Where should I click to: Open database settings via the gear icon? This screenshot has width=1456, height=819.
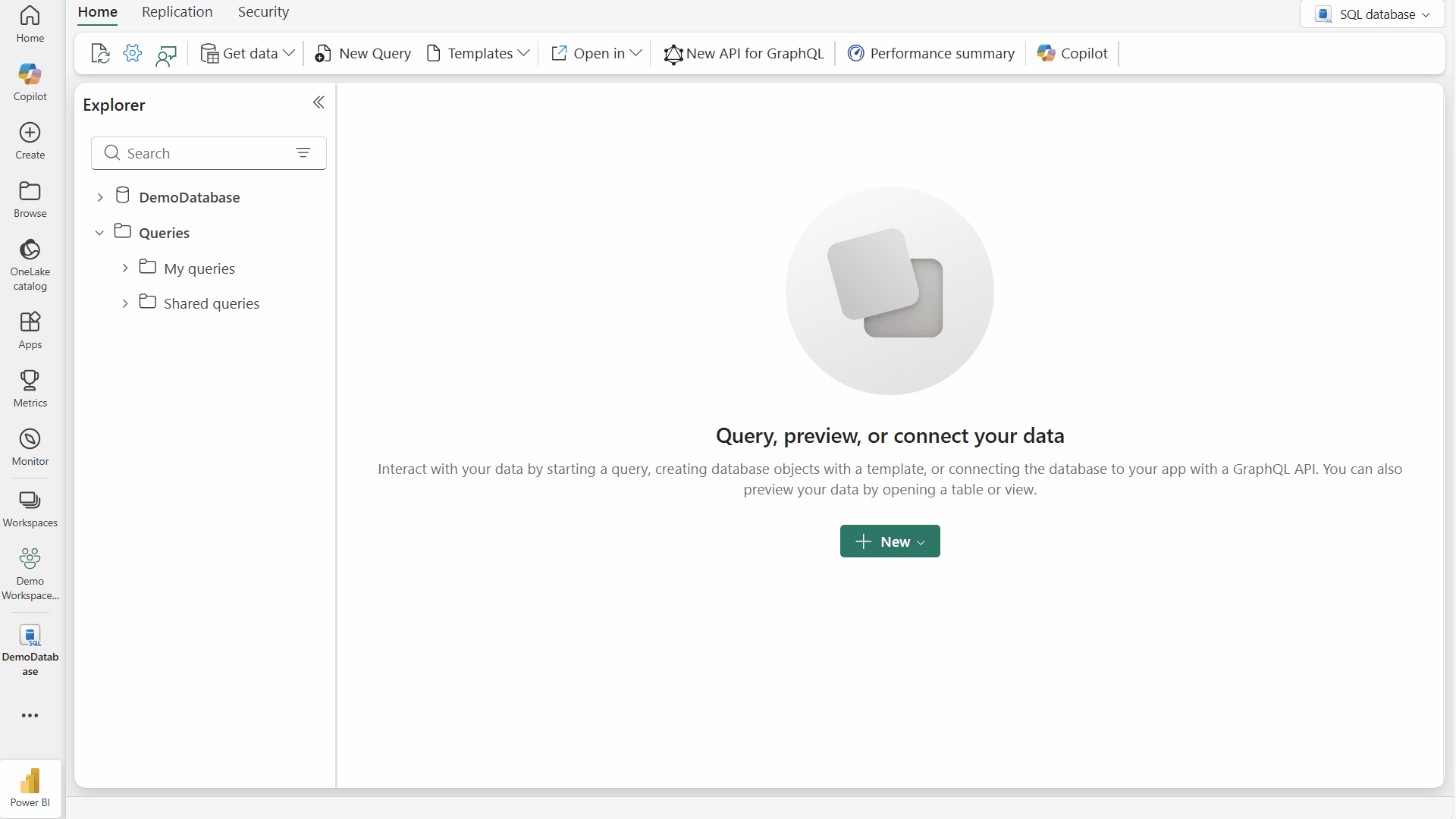133,53
